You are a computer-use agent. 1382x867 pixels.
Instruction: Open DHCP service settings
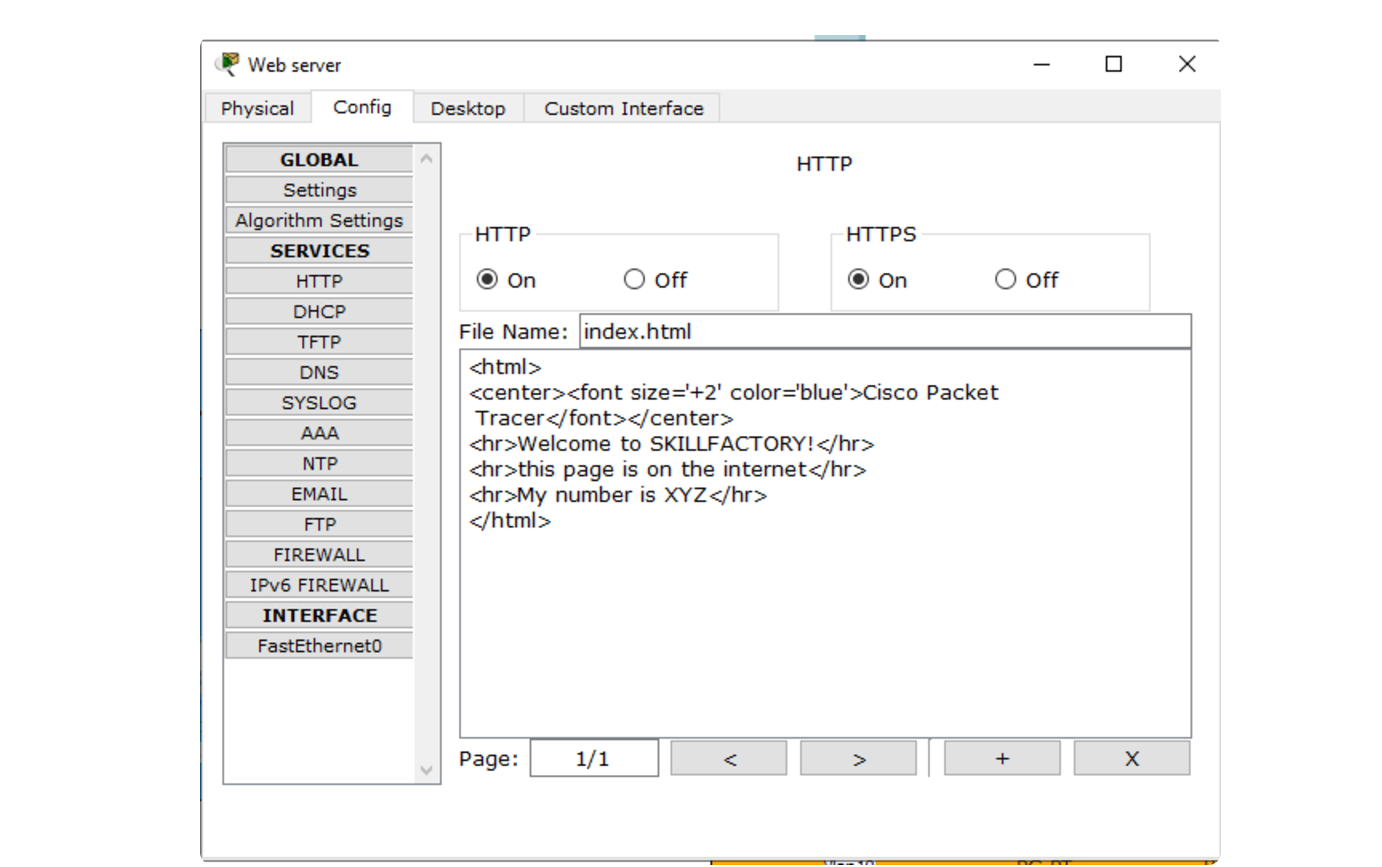coord(319,312)
